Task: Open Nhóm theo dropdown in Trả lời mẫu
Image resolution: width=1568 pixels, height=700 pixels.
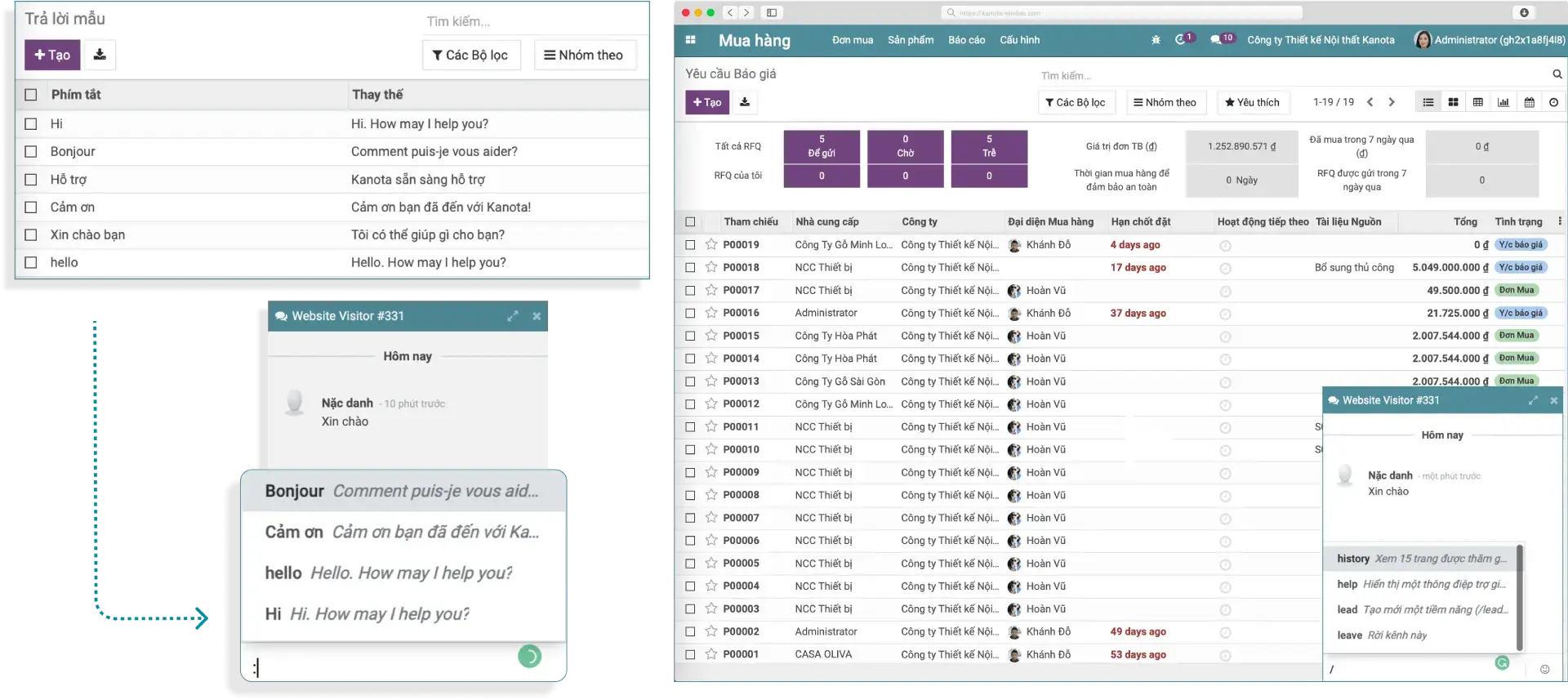Action: (585, 55)
